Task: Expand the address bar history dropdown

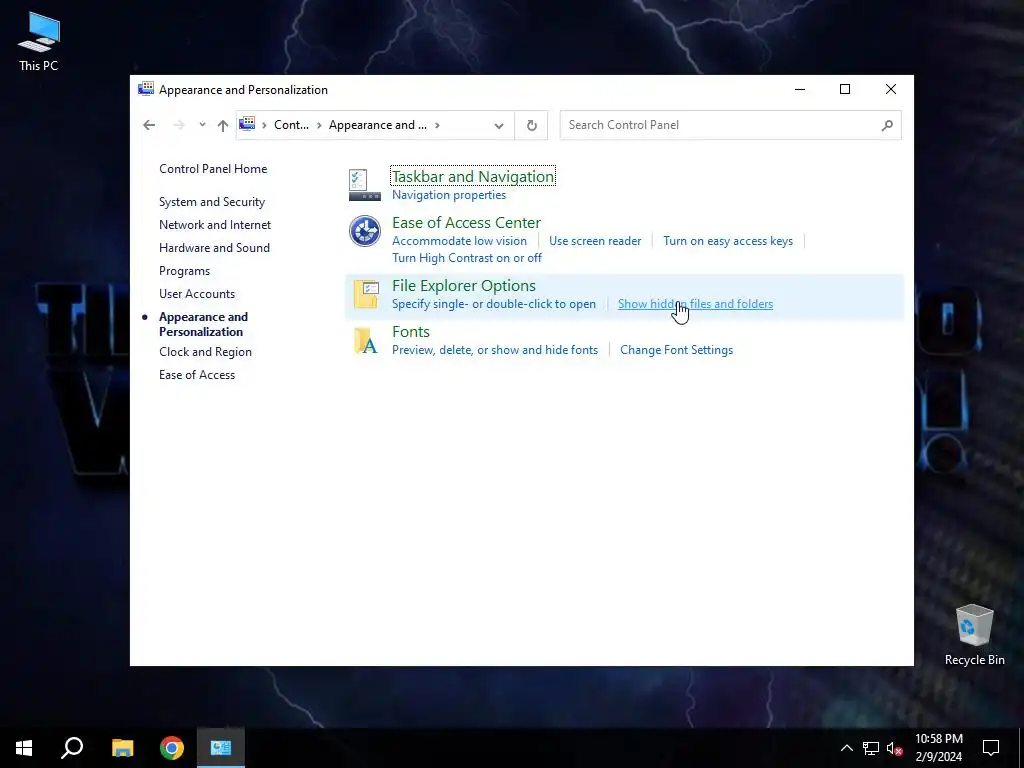Action: [499, 125]
